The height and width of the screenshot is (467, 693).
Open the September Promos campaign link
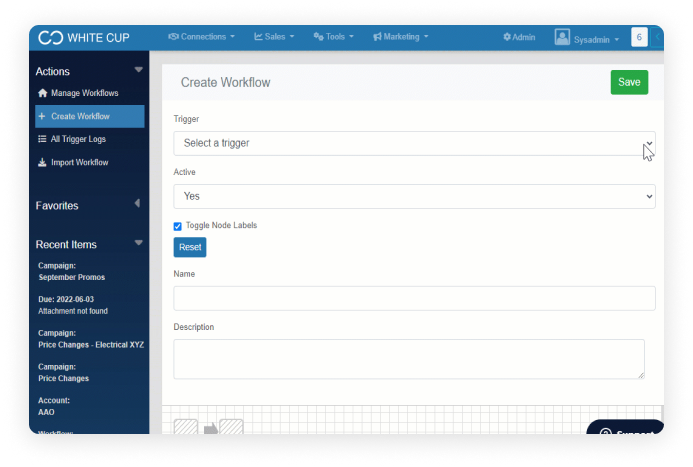coord(71,277)
